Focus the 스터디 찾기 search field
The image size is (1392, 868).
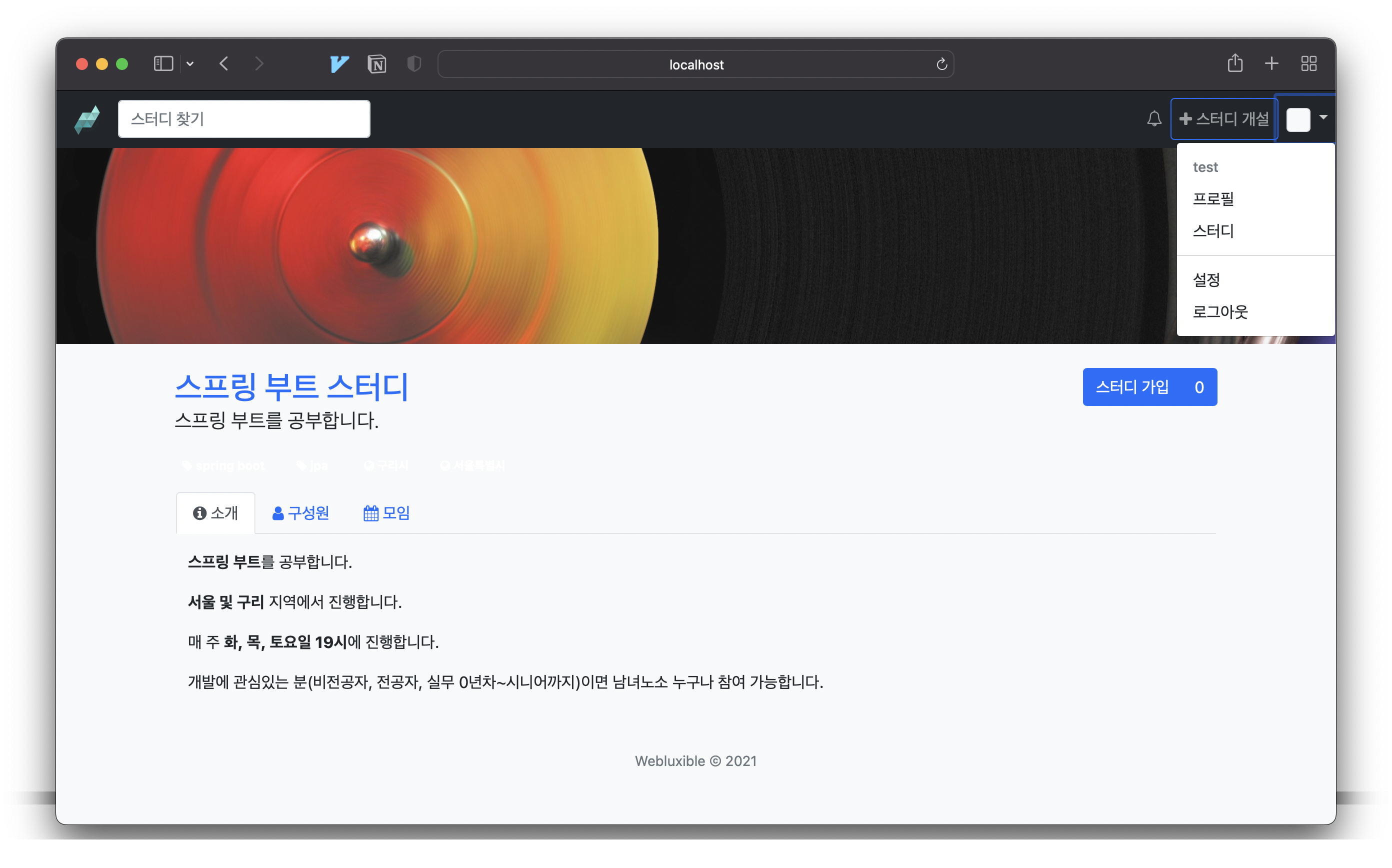pos(244,119)
